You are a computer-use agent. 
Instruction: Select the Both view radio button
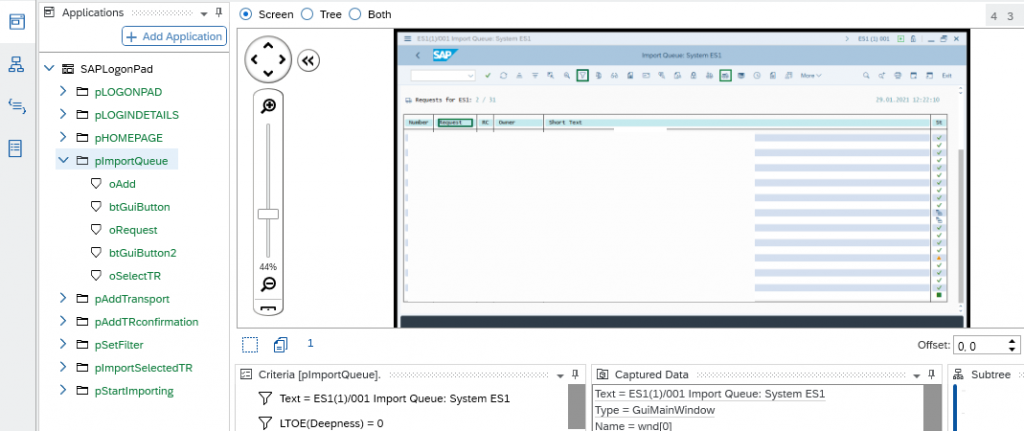coord(355,14)
